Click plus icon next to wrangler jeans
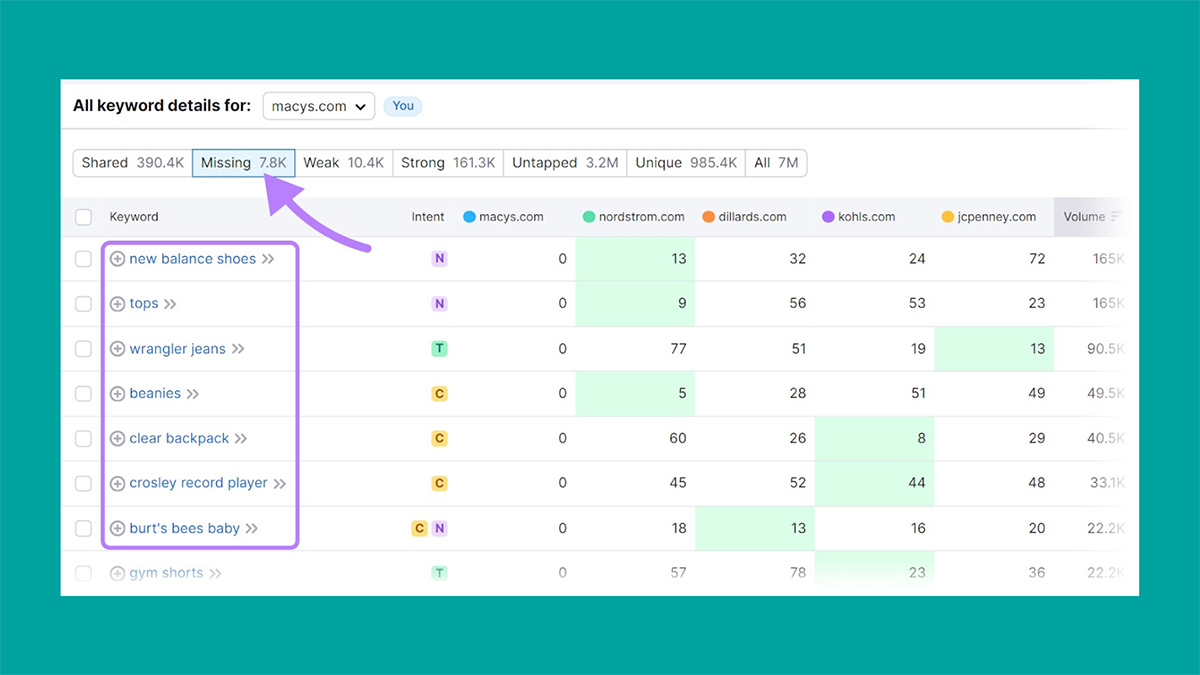 (117, 349)
